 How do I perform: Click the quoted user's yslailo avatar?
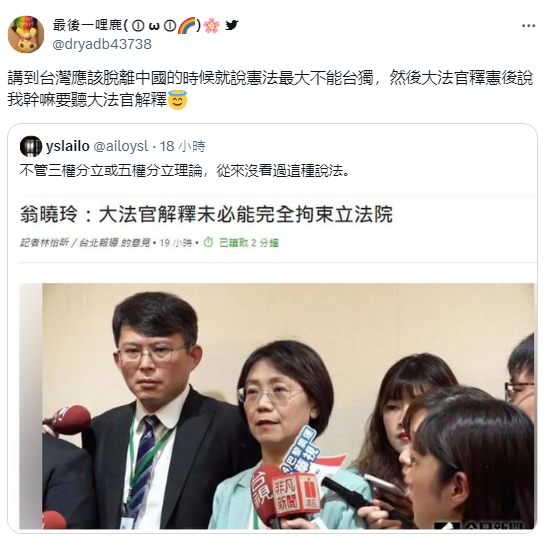(31, 146)
